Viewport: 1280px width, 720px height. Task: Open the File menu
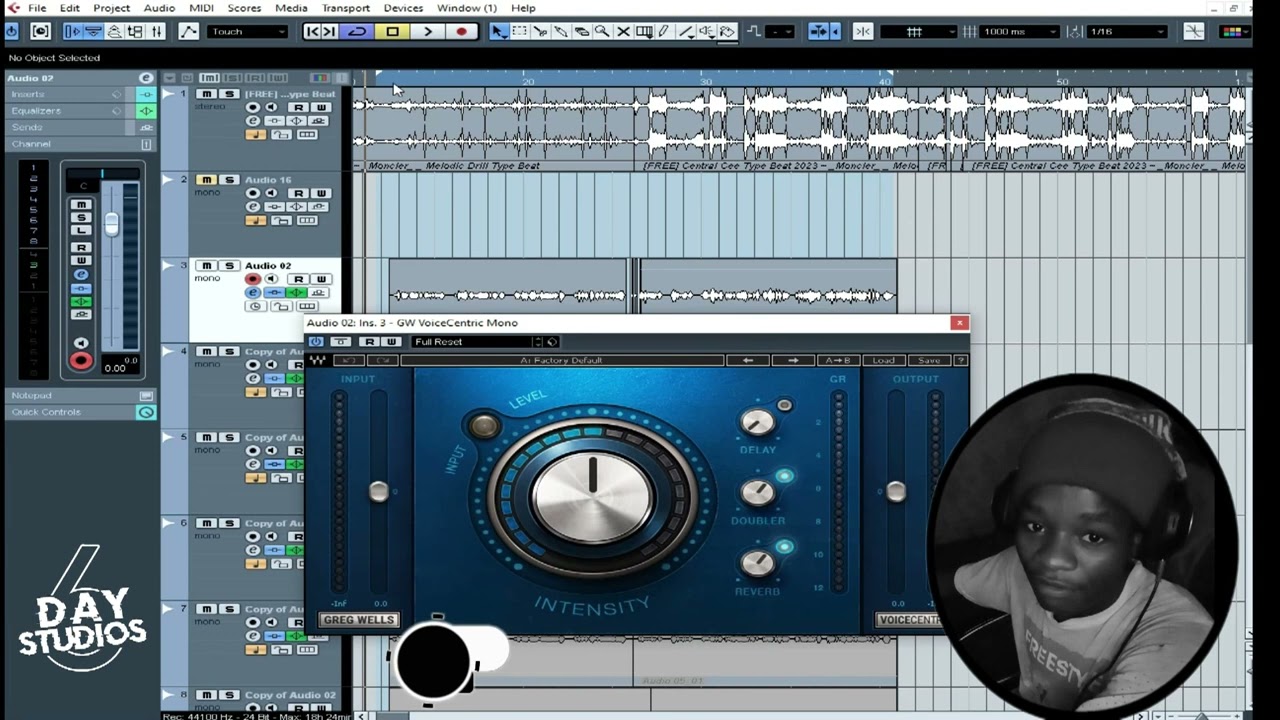37,8
